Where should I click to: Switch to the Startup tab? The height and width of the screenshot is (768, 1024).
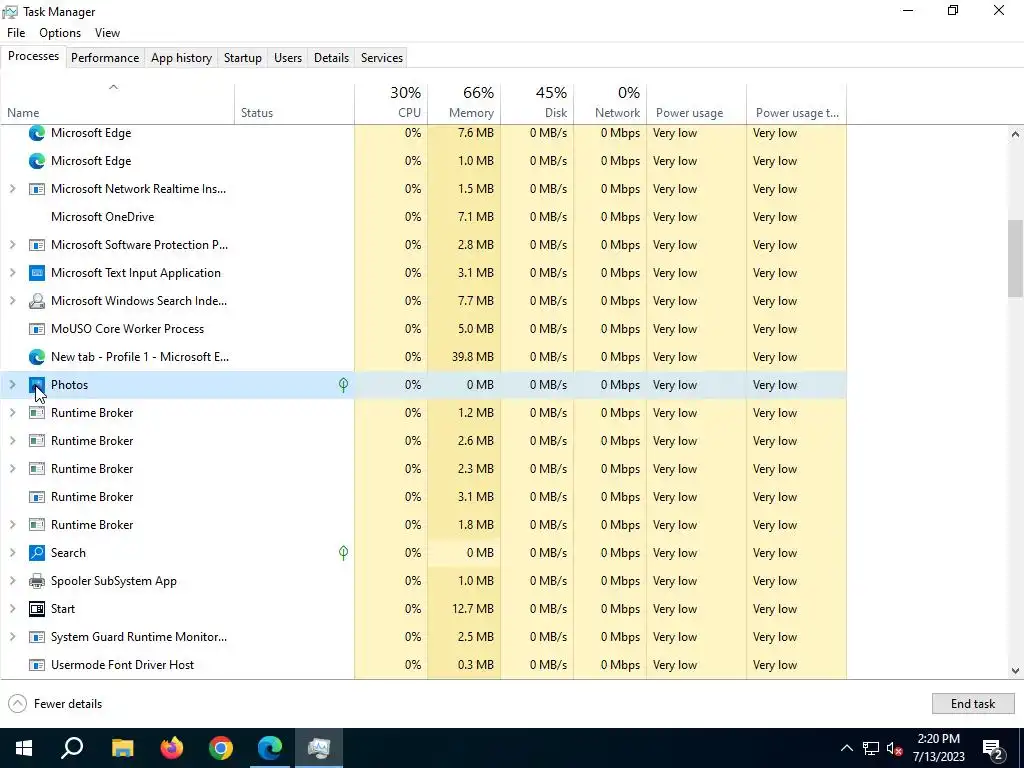(243, 57)
